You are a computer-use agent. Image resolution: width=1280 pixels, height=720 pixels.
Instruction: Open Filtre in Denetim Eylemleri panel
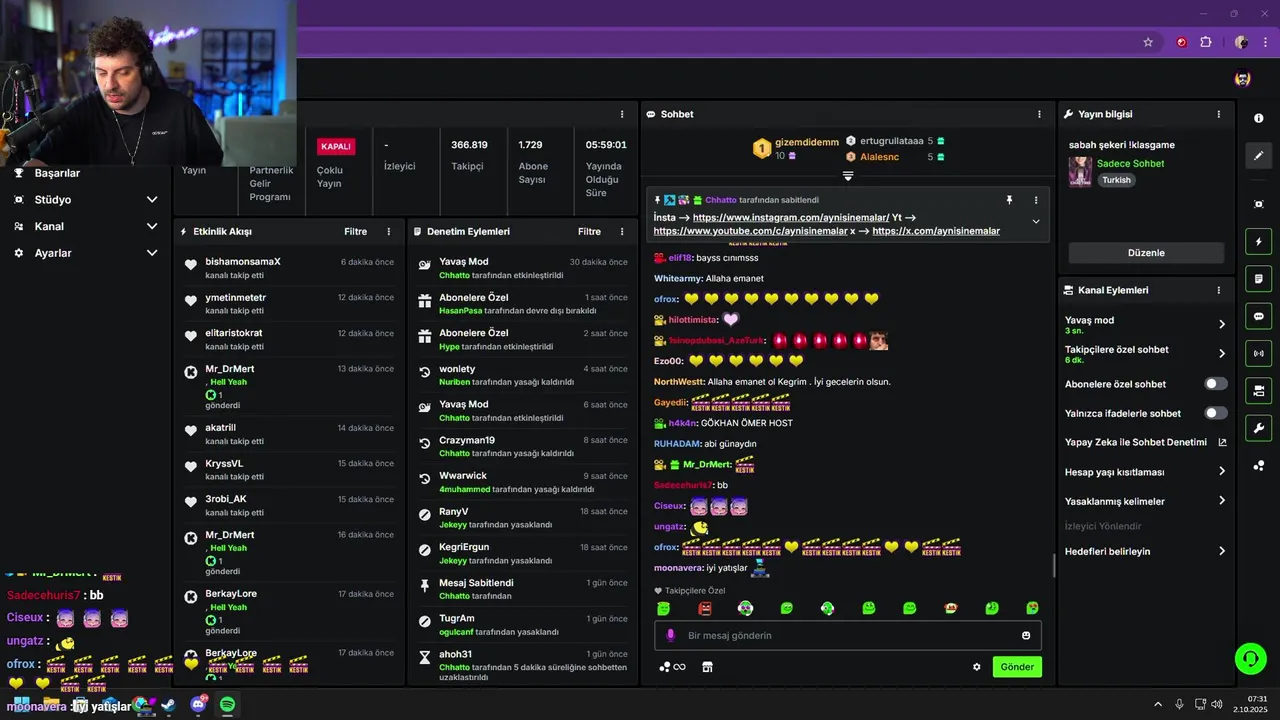589,231
